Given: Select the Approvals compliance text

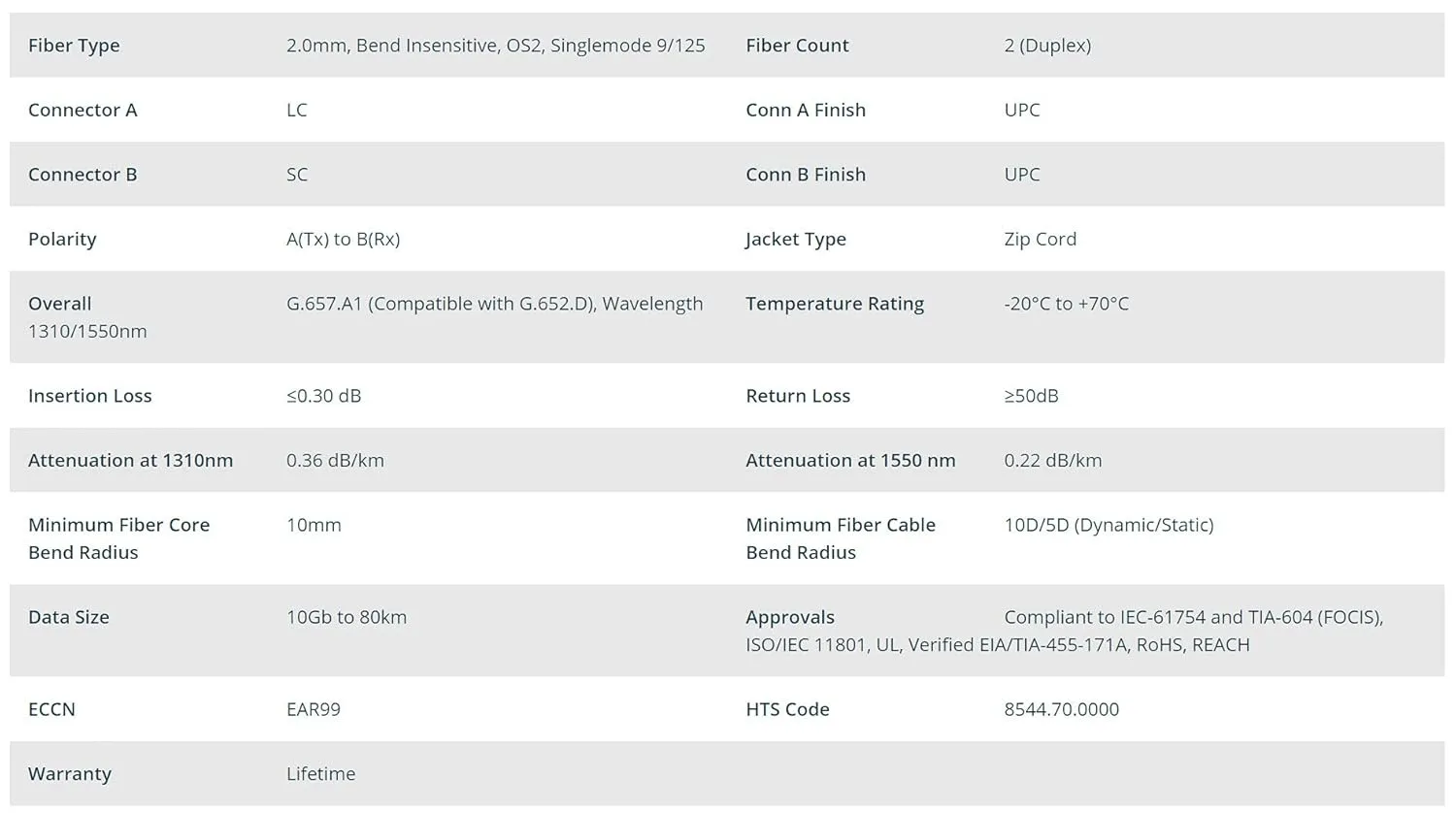Looking at the screenshot, I should 1065,631.
